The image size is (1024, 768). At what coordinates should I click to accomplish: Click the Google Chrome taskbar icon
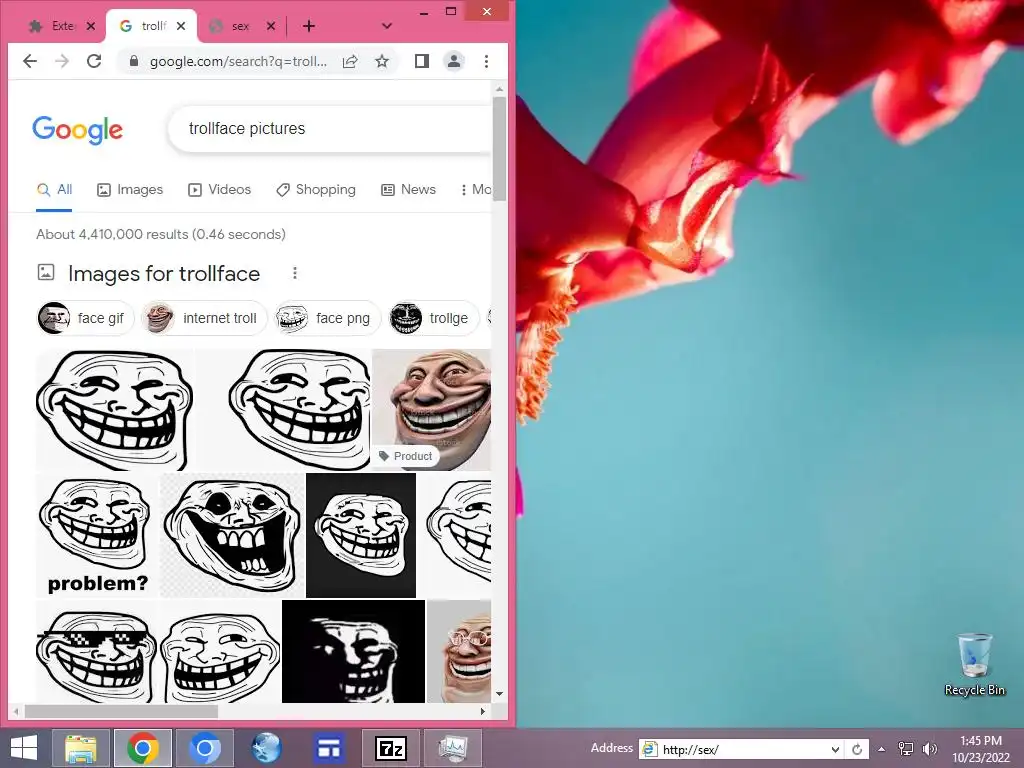tap(143, 748)
